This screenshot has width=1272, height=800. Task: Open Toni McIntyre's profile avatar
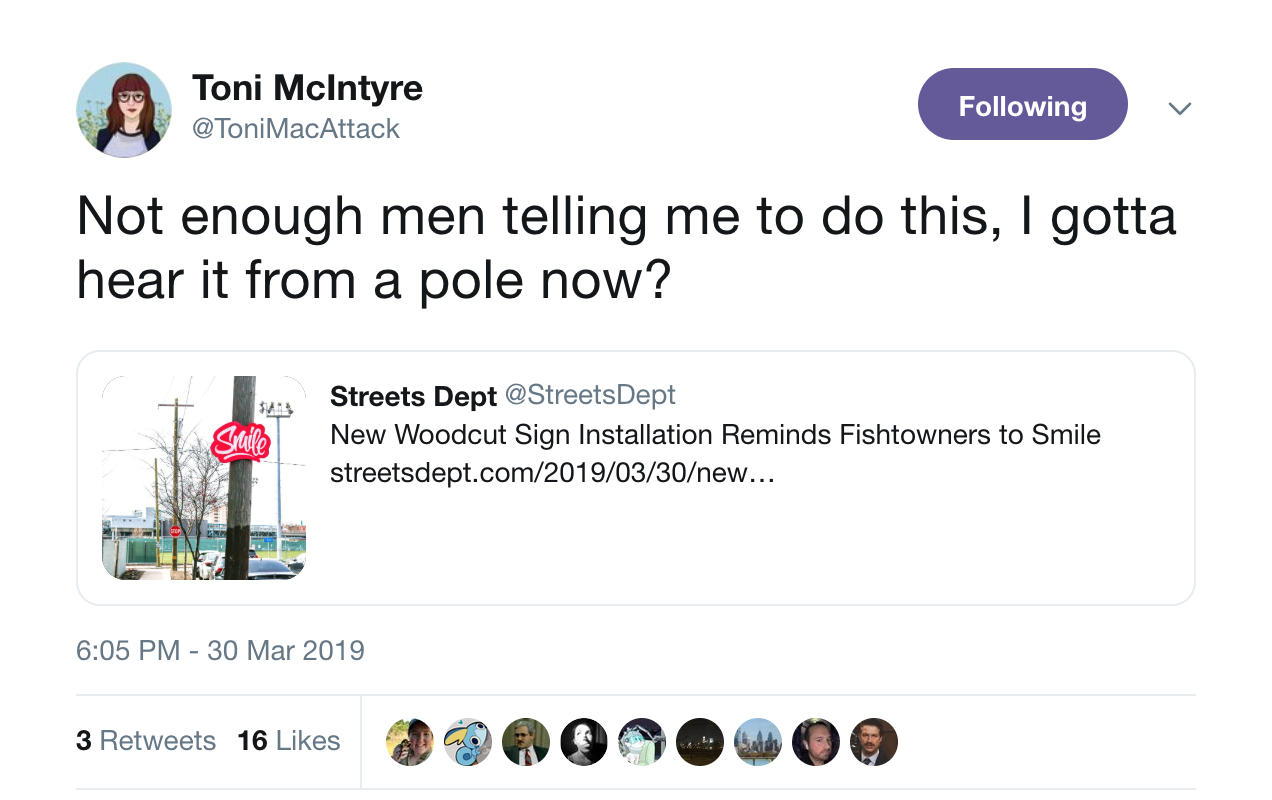coord(124,110)
